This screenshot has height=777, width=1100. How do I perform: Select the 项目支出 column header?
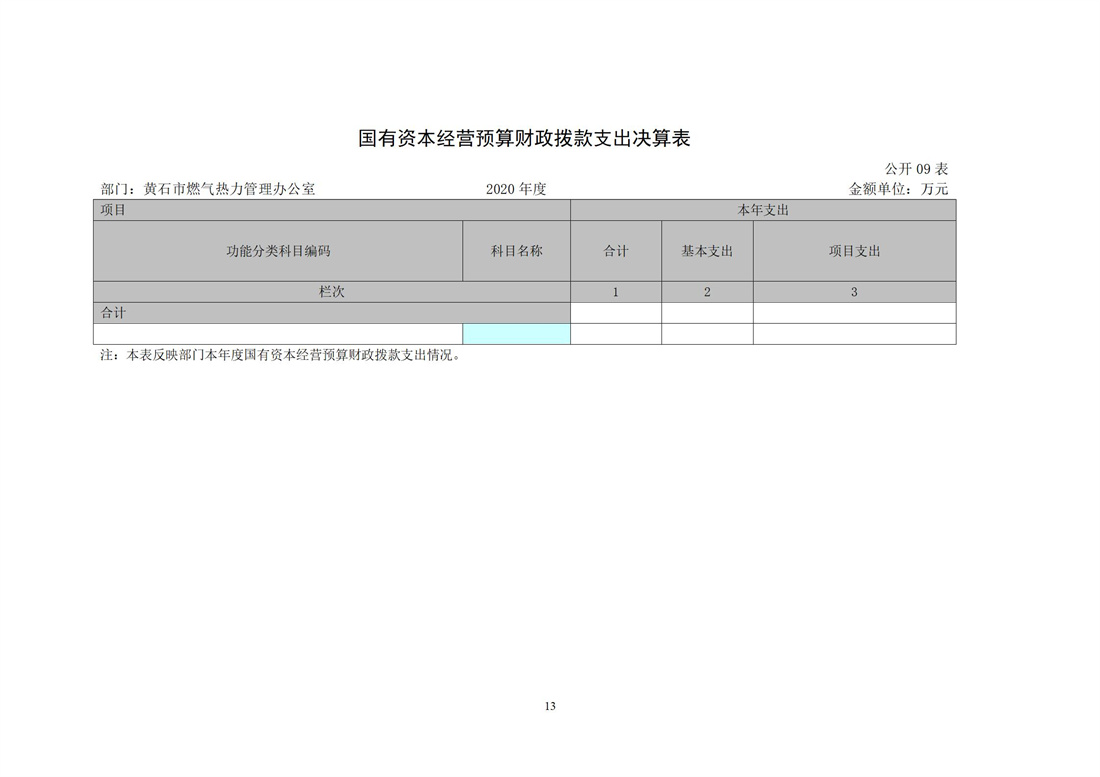pos(854,251)
